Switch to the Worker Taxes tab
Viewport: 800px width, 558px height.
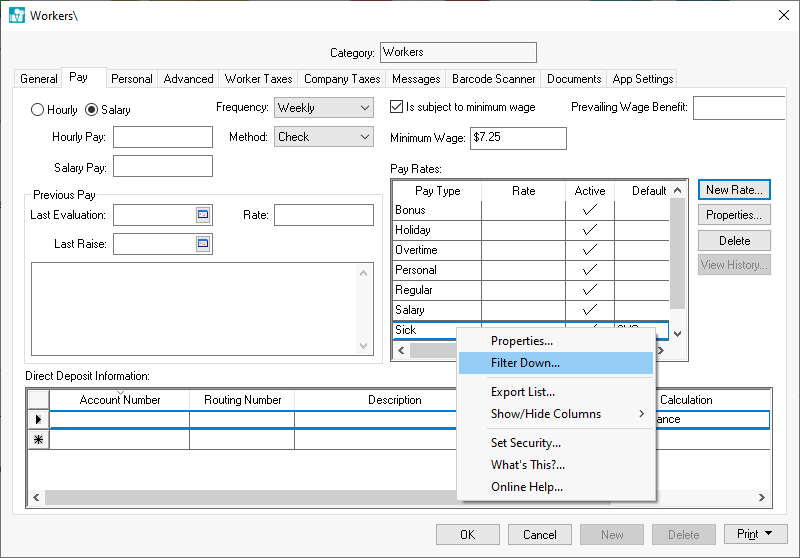[x=258, y=79]
